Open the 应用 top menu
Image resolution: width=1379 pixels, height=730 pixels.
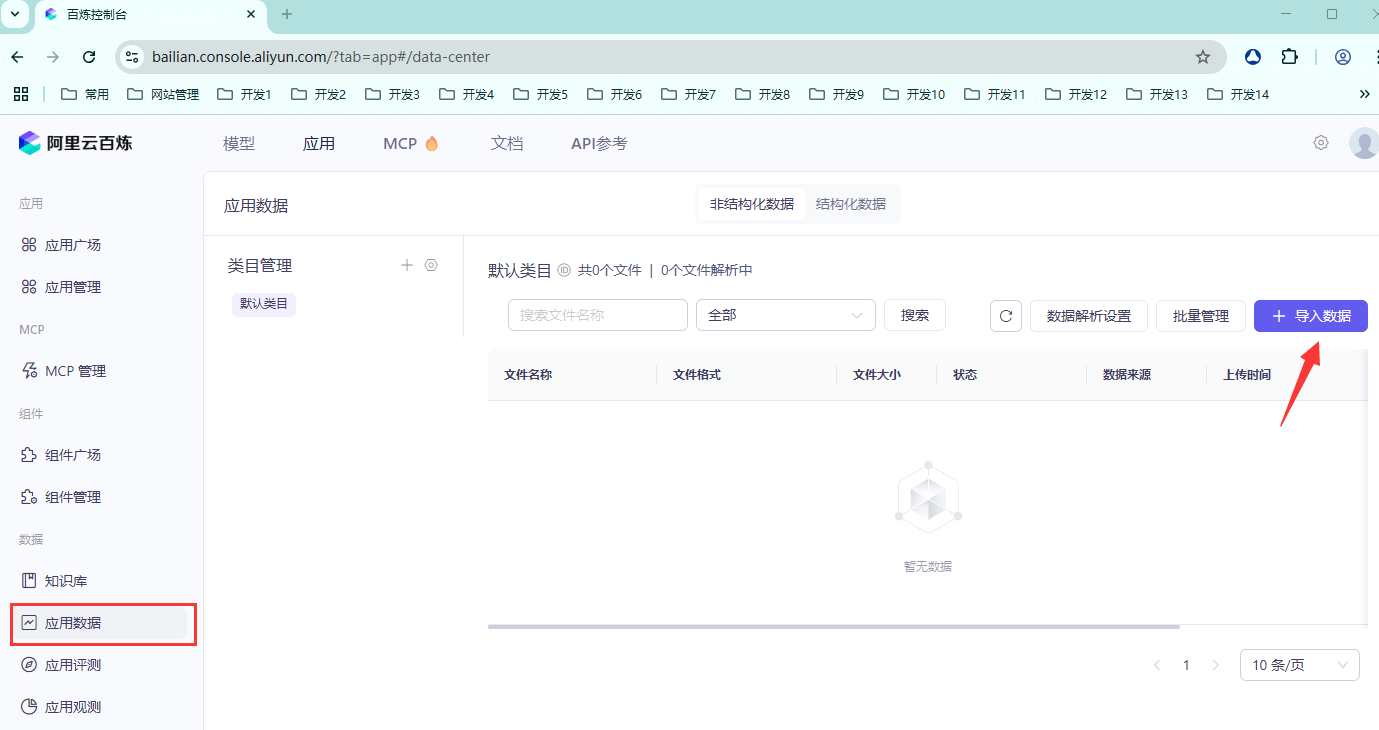(x=319, y=144)
